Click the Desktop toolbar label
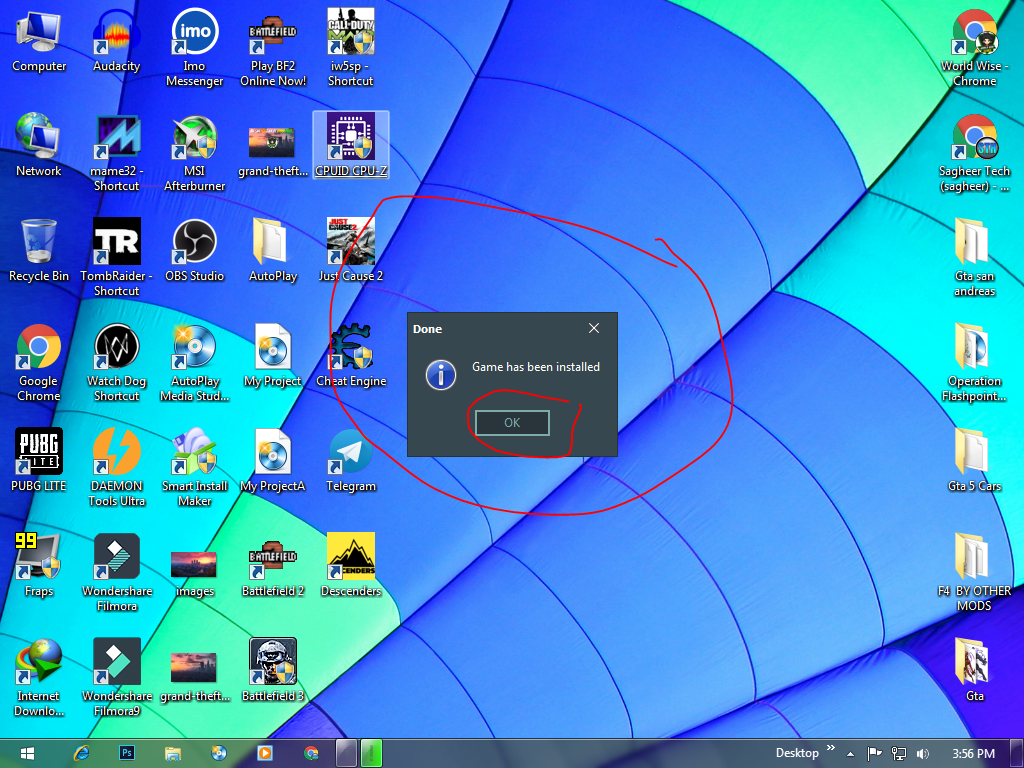Screen dimensions: 1024x768 click(797, 753)
